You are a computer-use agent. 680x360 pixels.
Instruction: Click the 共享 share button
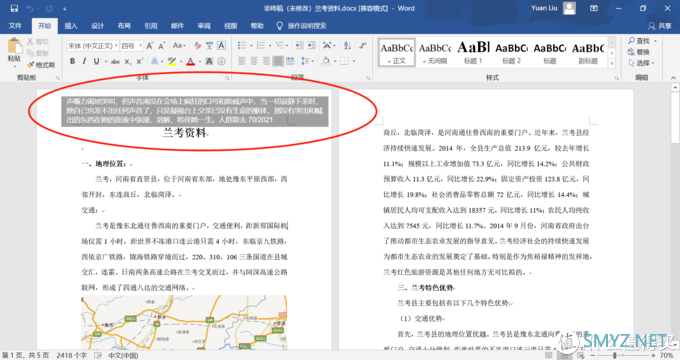659,26
